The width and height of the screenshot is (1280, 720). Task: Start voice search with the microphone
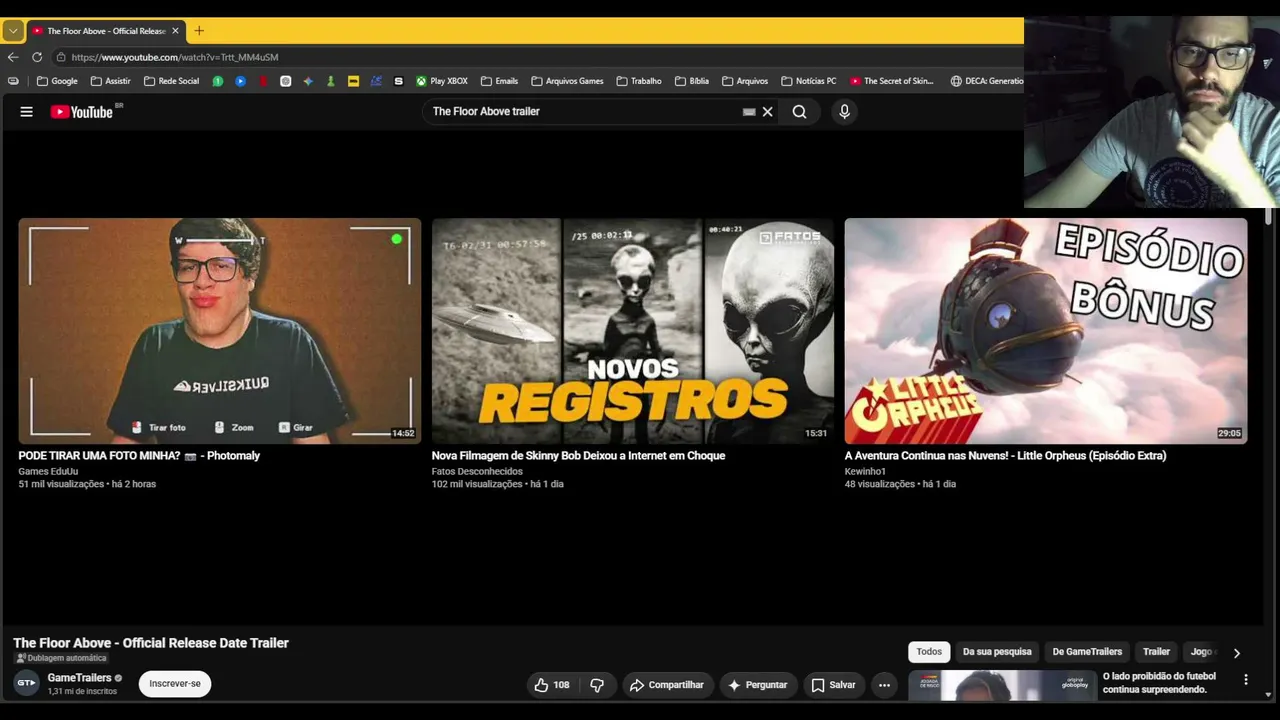pos(844,112)
